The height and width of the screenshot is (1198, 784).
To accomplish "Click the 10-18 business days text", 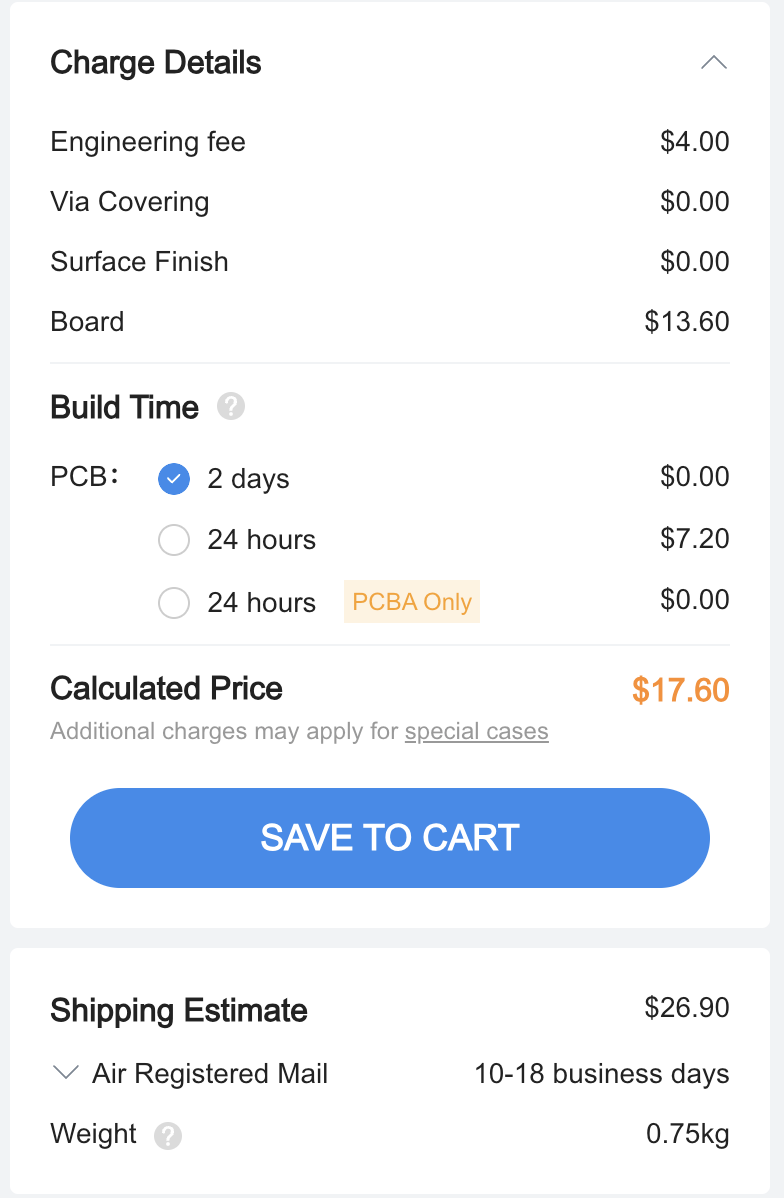I will point(601,1074).
